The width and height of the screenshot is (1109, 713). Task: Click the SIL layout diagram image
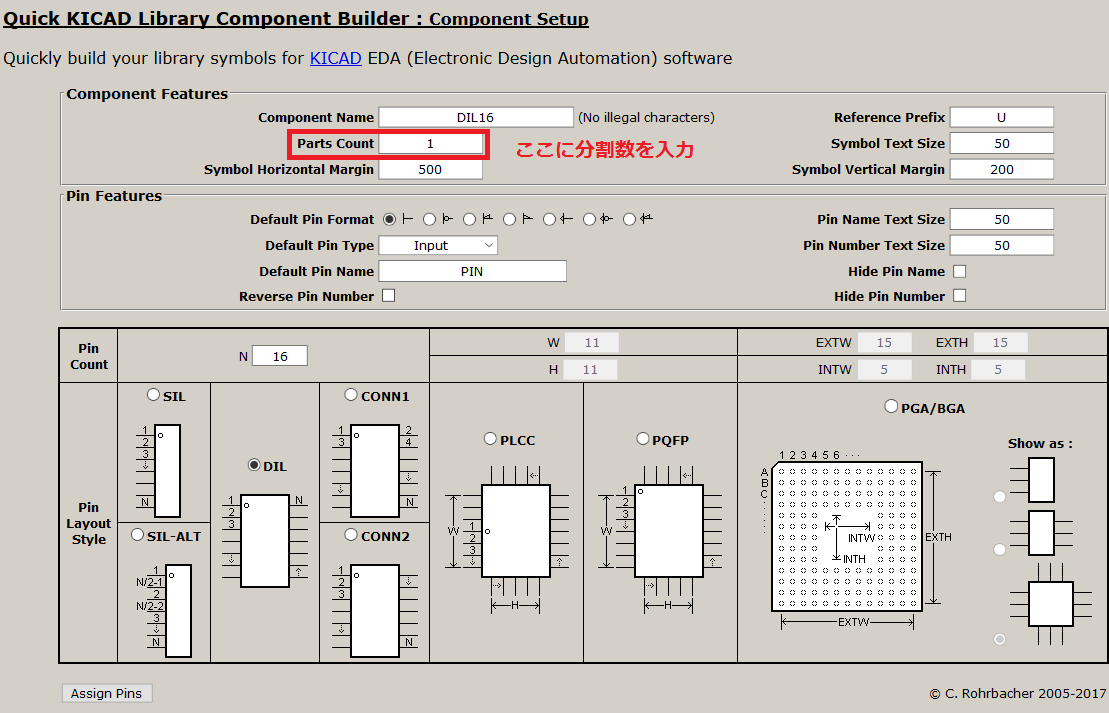tap(158, 470)
